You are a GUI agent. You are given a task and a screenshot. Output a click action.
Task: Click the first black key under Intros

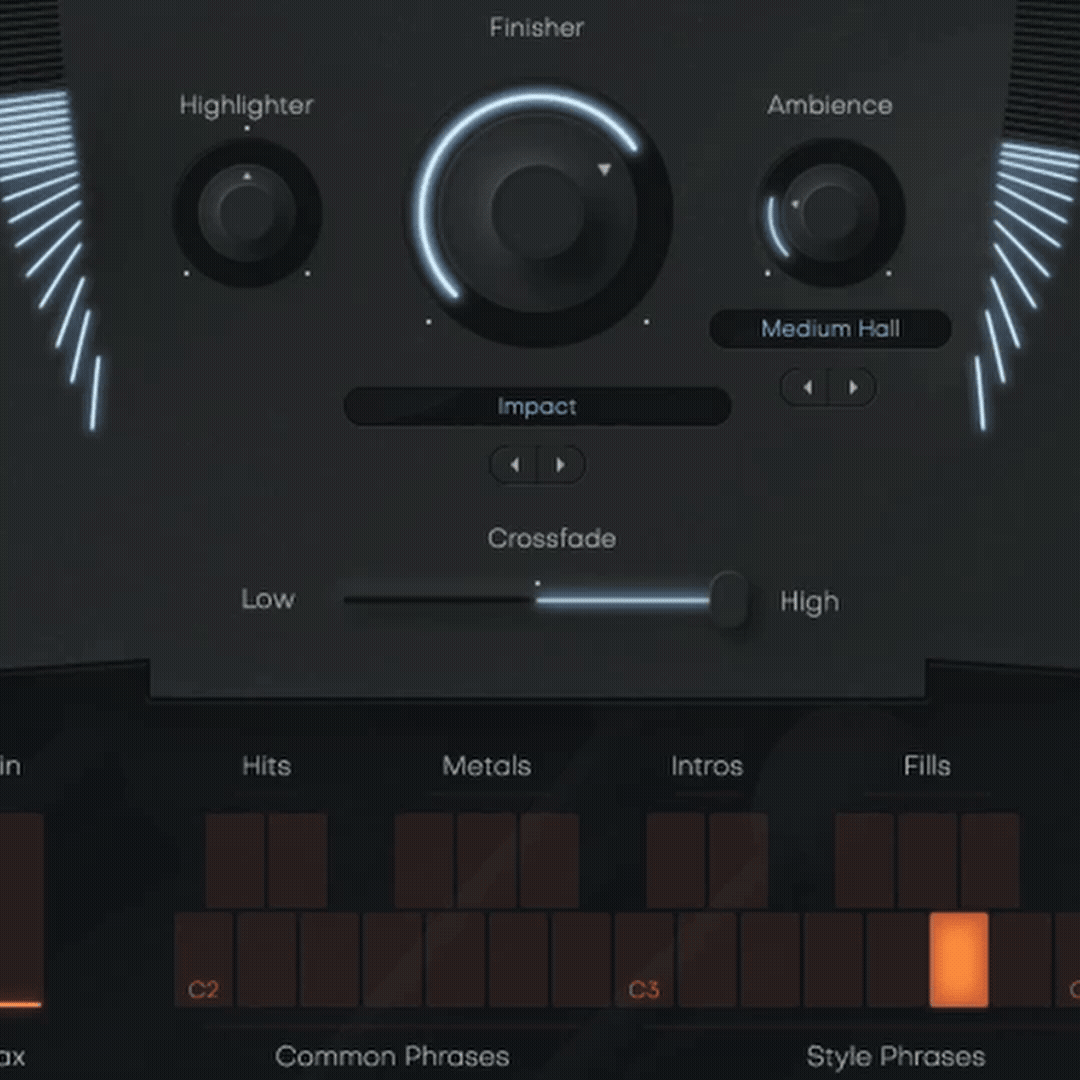point(676,860)
